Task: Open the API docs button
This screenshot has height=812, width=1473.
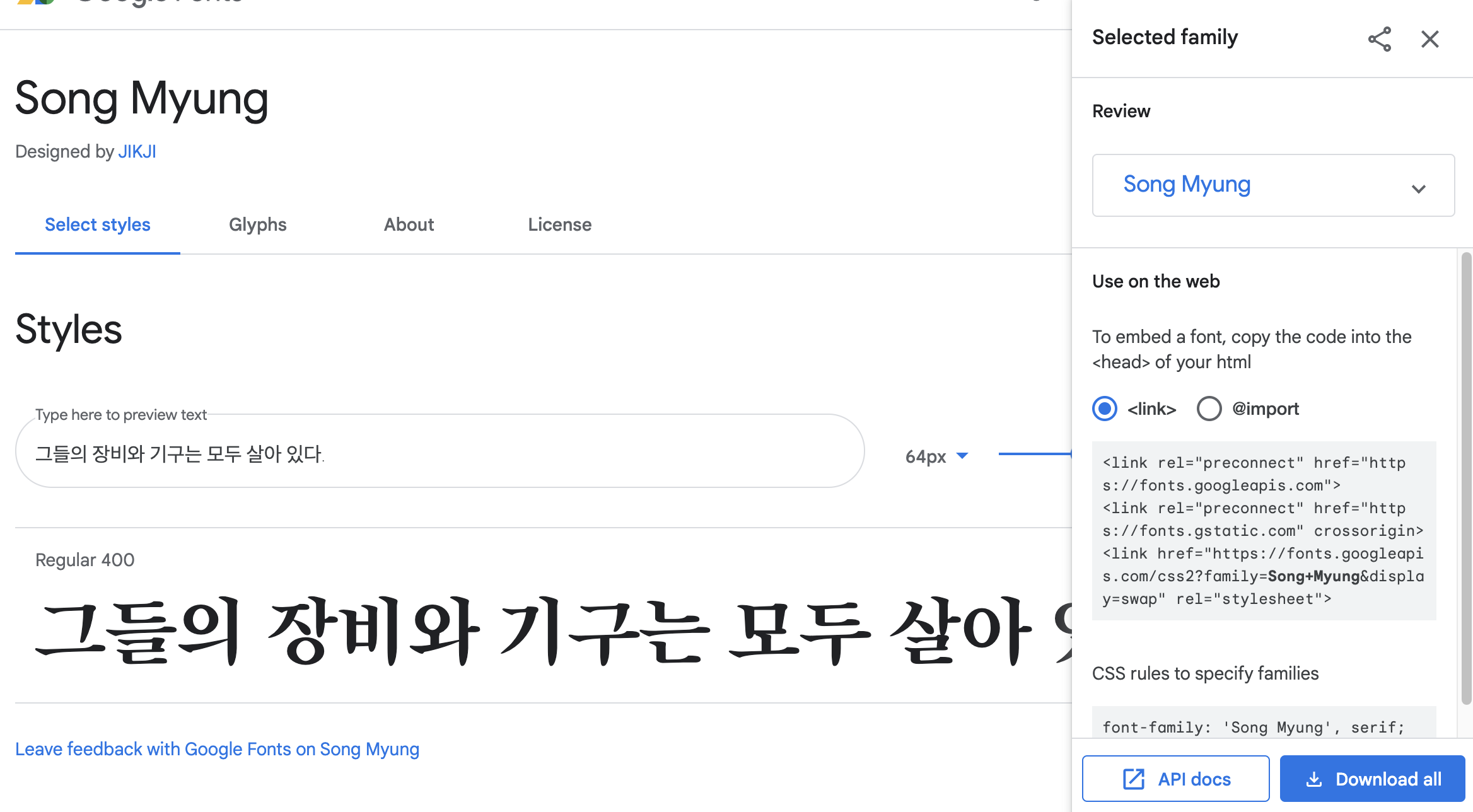Action: point(1176,779)
